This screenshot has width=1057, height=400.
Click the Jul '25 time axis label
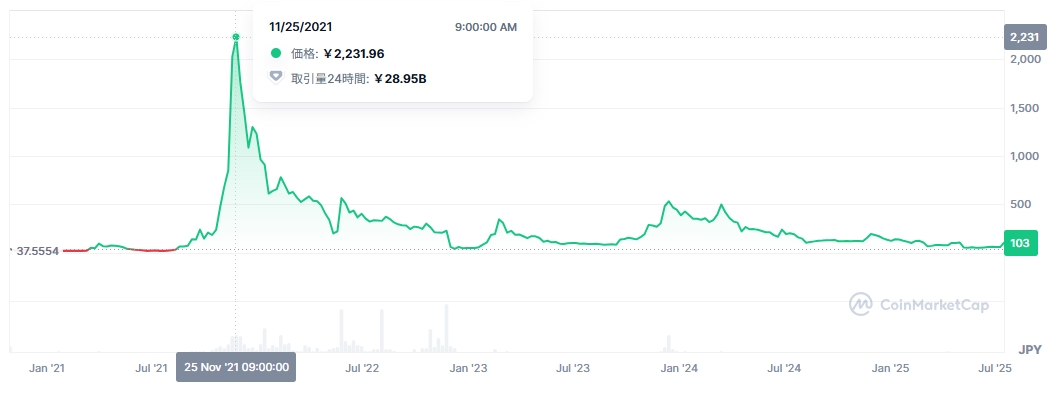[995, 368]
